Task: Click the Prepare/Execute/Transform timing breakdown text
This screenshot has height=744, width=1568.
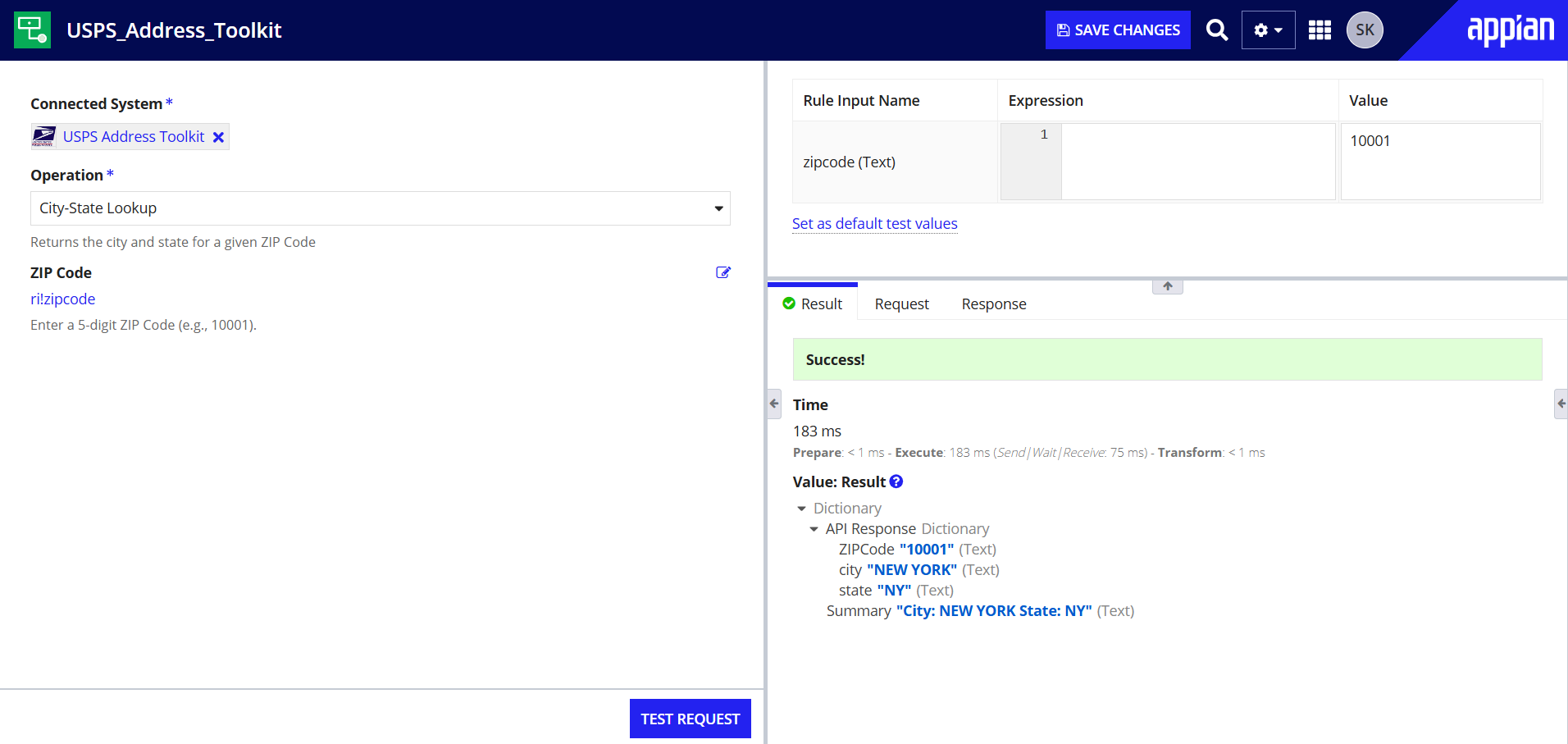Action: [1029, 453]
